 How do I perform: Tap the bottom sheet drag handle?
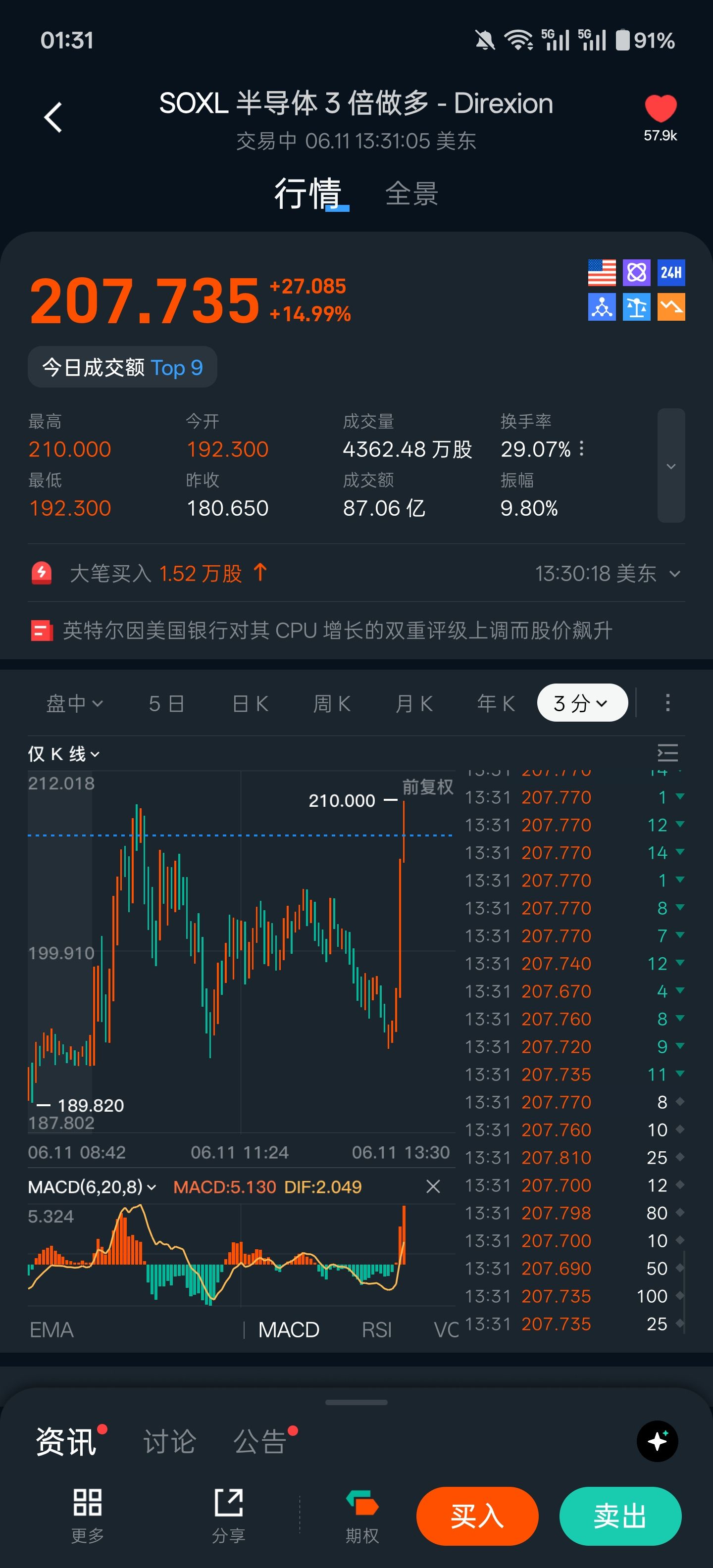coord(356,1402)
